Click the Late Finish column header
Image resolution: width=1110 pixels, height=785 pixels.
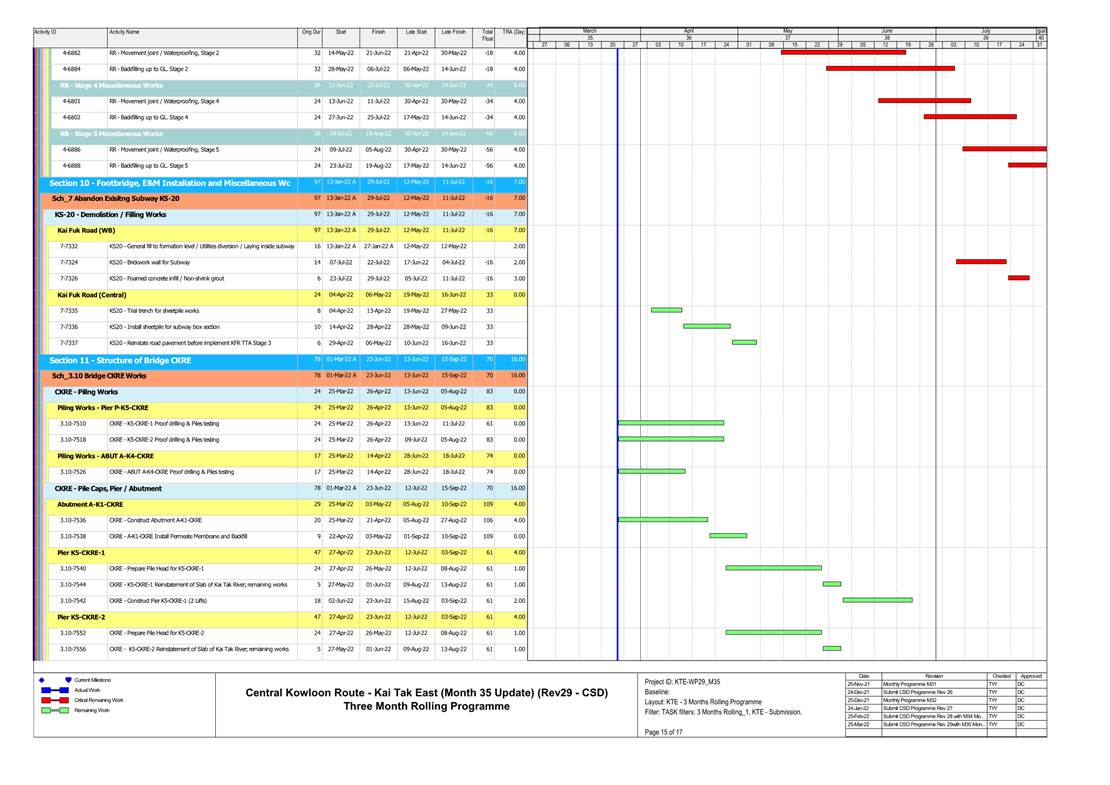(x=452, y=33)
